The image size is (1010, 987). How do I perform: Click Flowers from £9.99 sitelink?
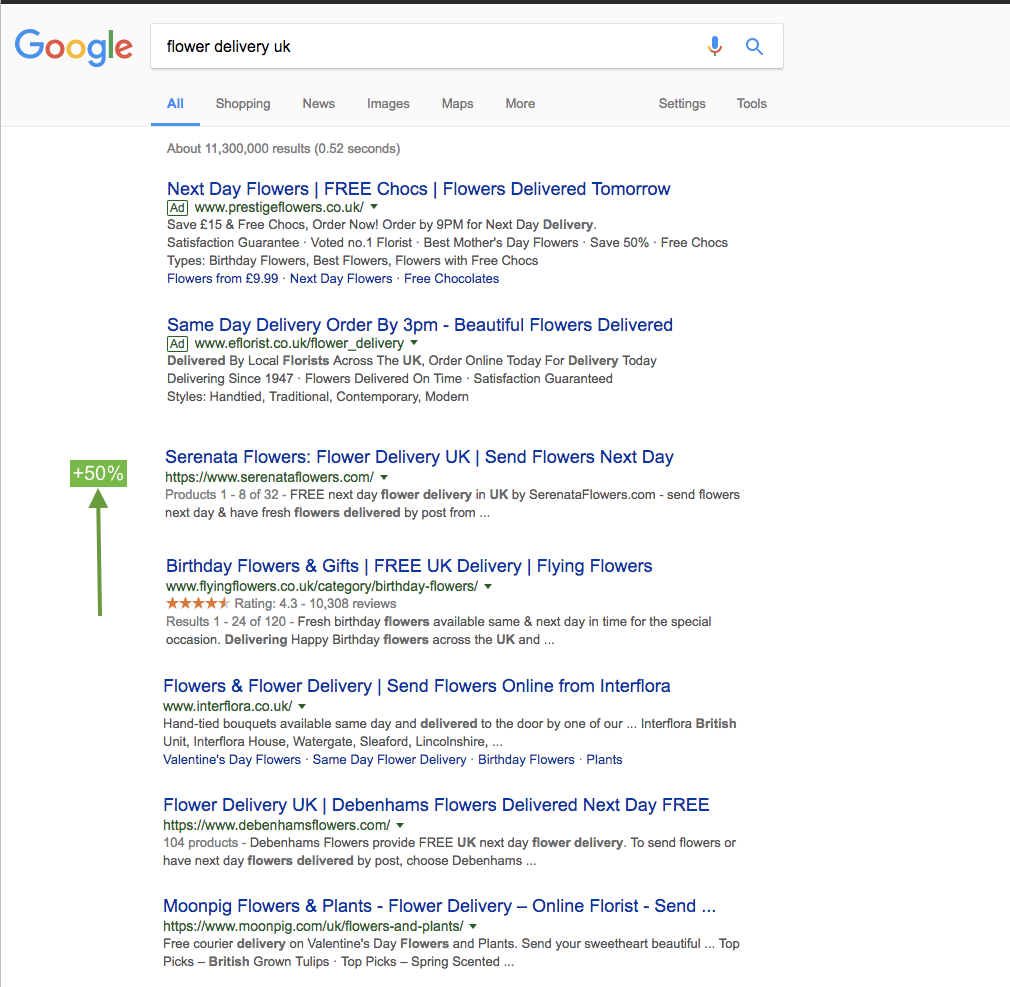[x=222, y=279]
